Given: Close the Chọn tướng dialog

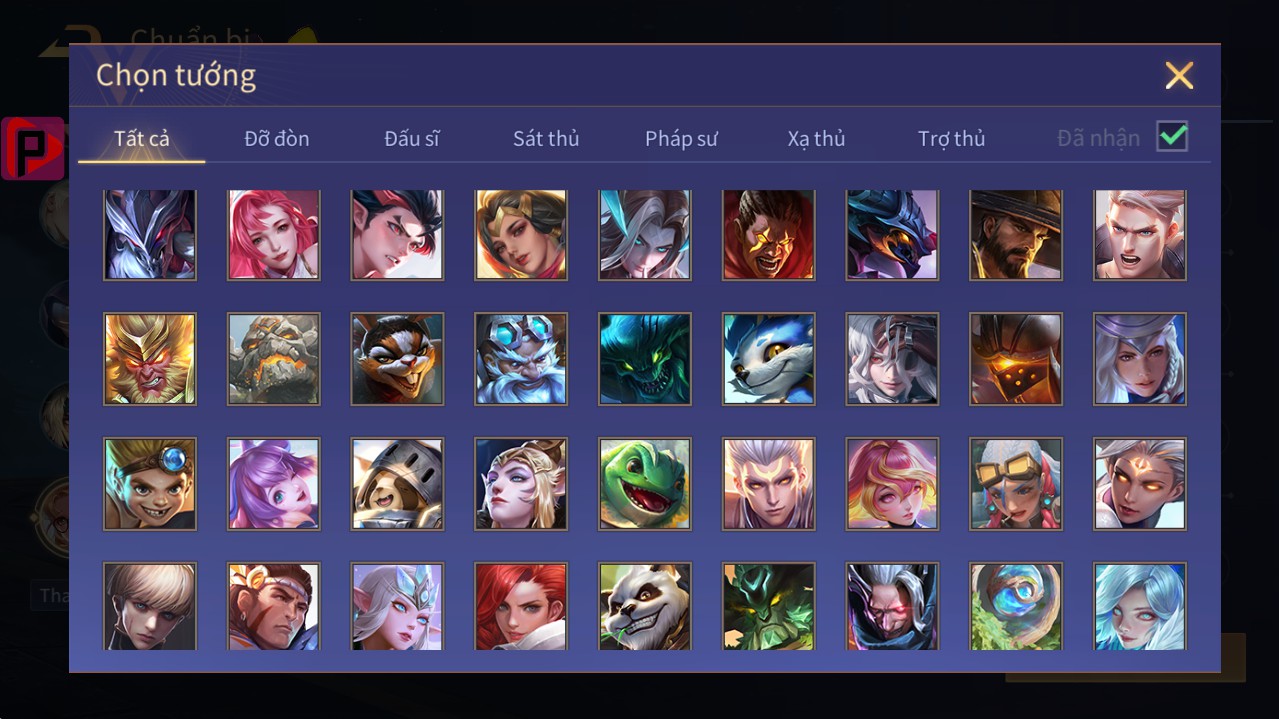Looking at the screenshot, I should click(1179, 75).
